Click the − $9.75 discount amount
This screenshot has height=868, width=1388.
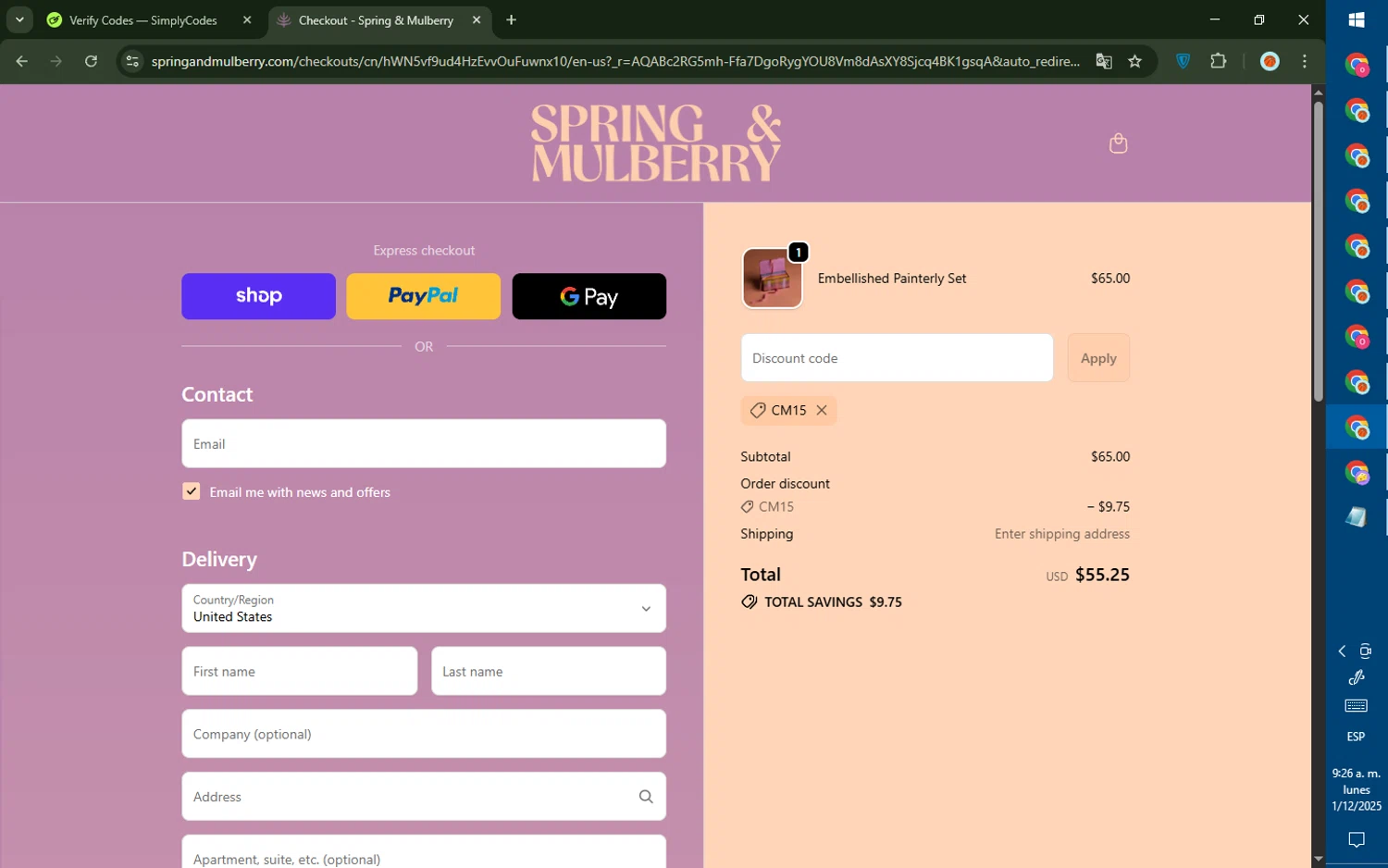[1108, 507]
